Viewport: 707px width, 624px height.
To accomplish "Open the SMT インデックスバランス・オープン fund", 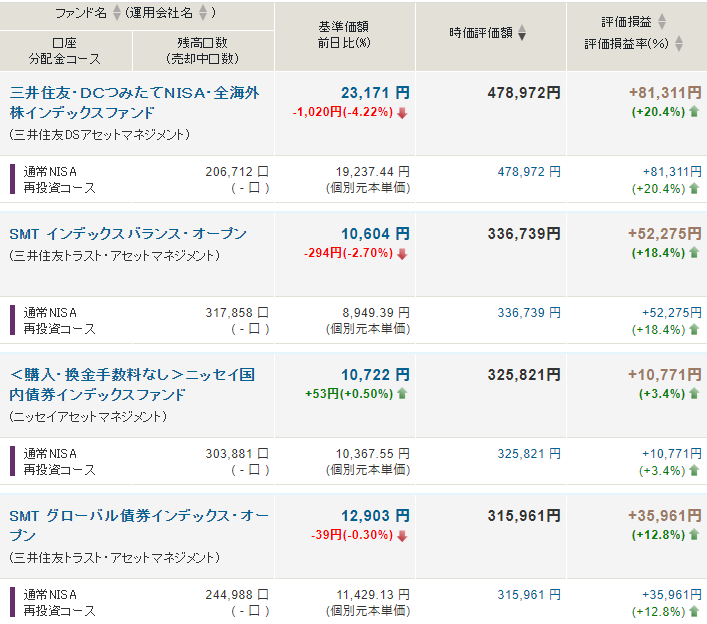I will [127, 234].
